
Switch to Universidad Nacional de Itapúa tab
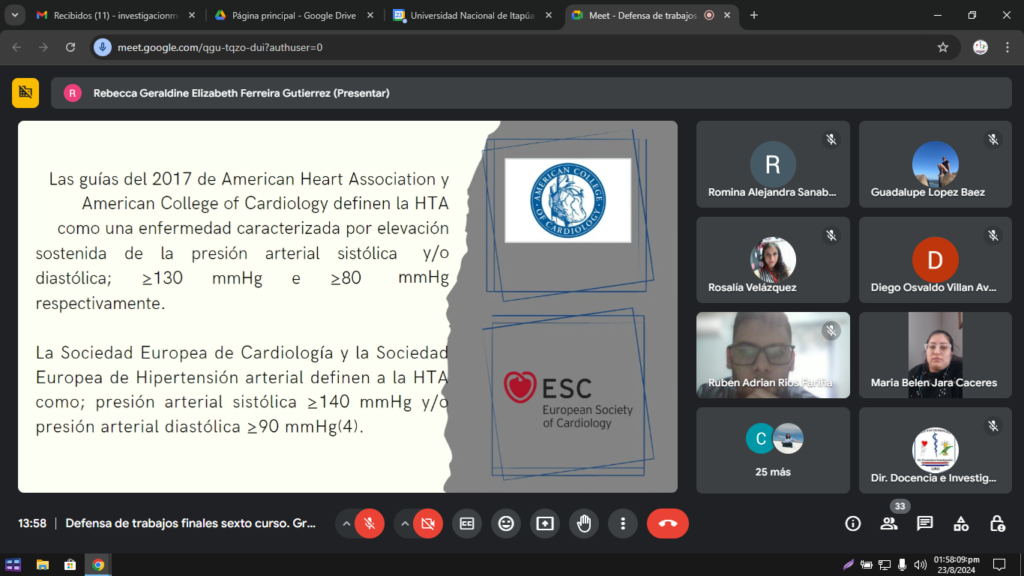[x=470, y=15]
